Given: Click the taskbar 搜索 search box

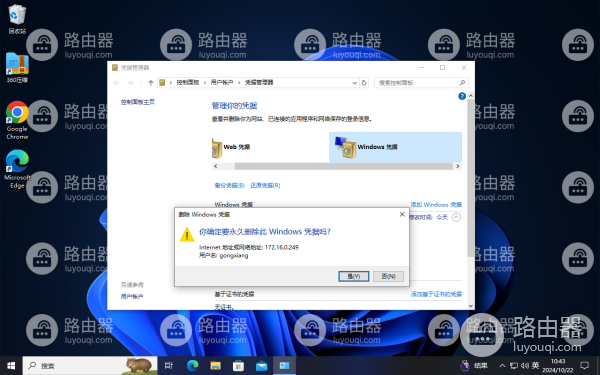Looking at the screenshot, I should [90, 366].
